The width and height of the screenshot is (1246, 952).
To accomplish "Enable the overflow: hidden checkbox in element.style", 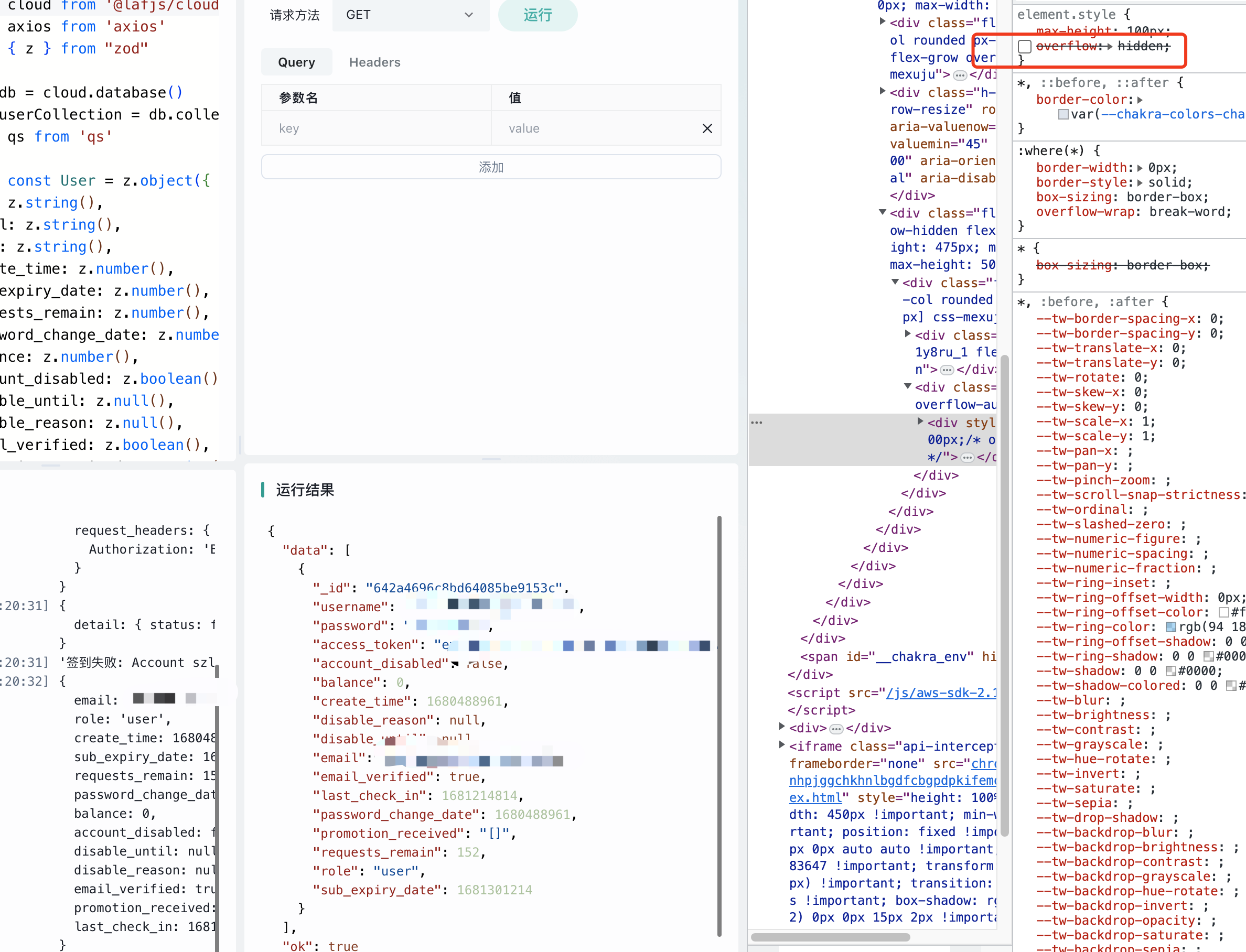I will pyautogui.click(x=1024, y=47).
